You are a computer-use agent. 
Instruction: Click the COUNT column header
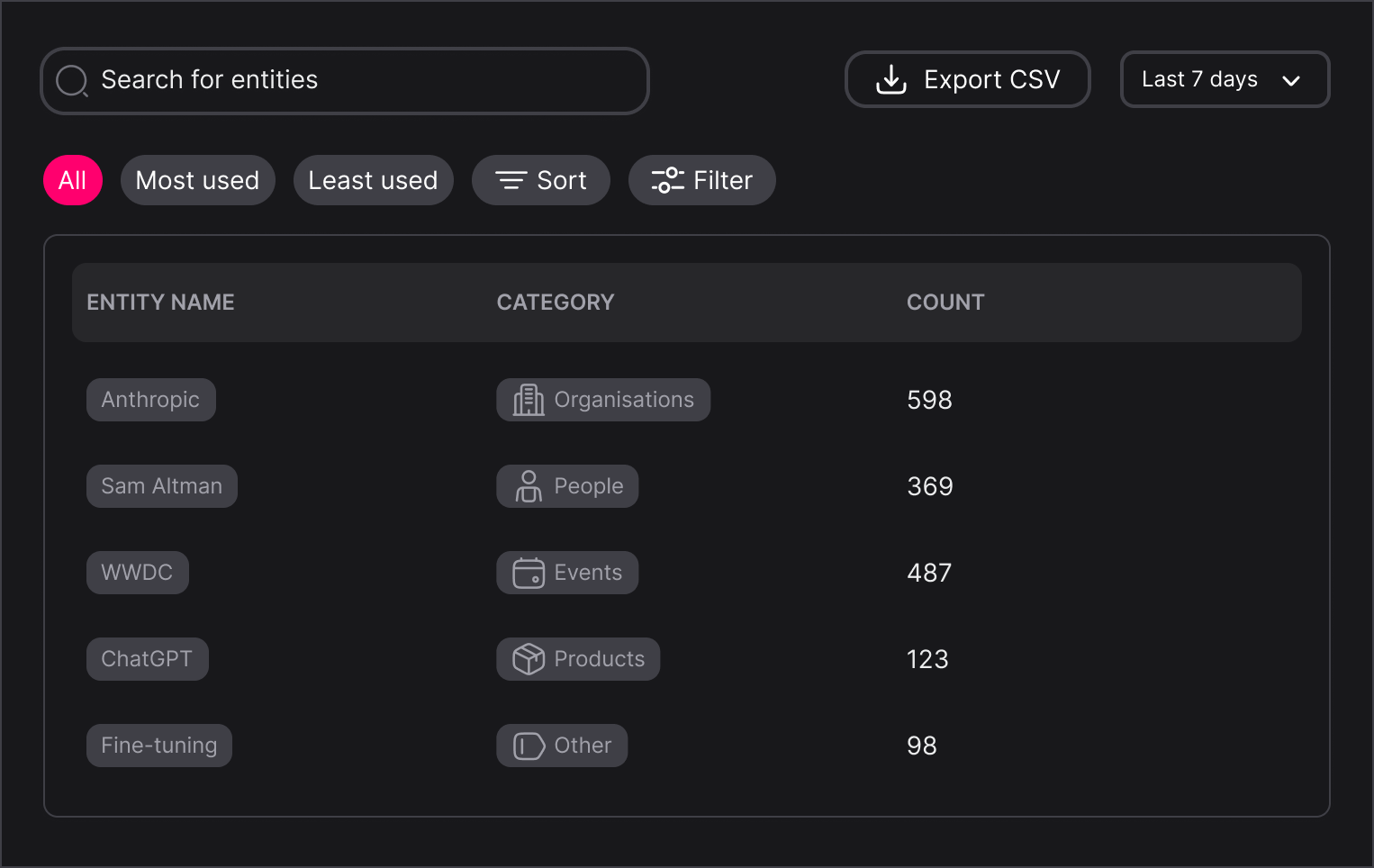point(945,303)
